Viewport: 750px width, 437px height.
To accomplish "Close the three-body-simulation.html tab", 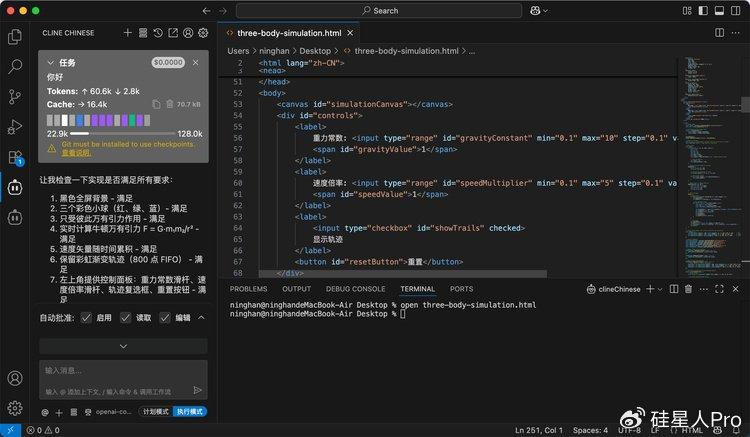I will pos(350,33).
